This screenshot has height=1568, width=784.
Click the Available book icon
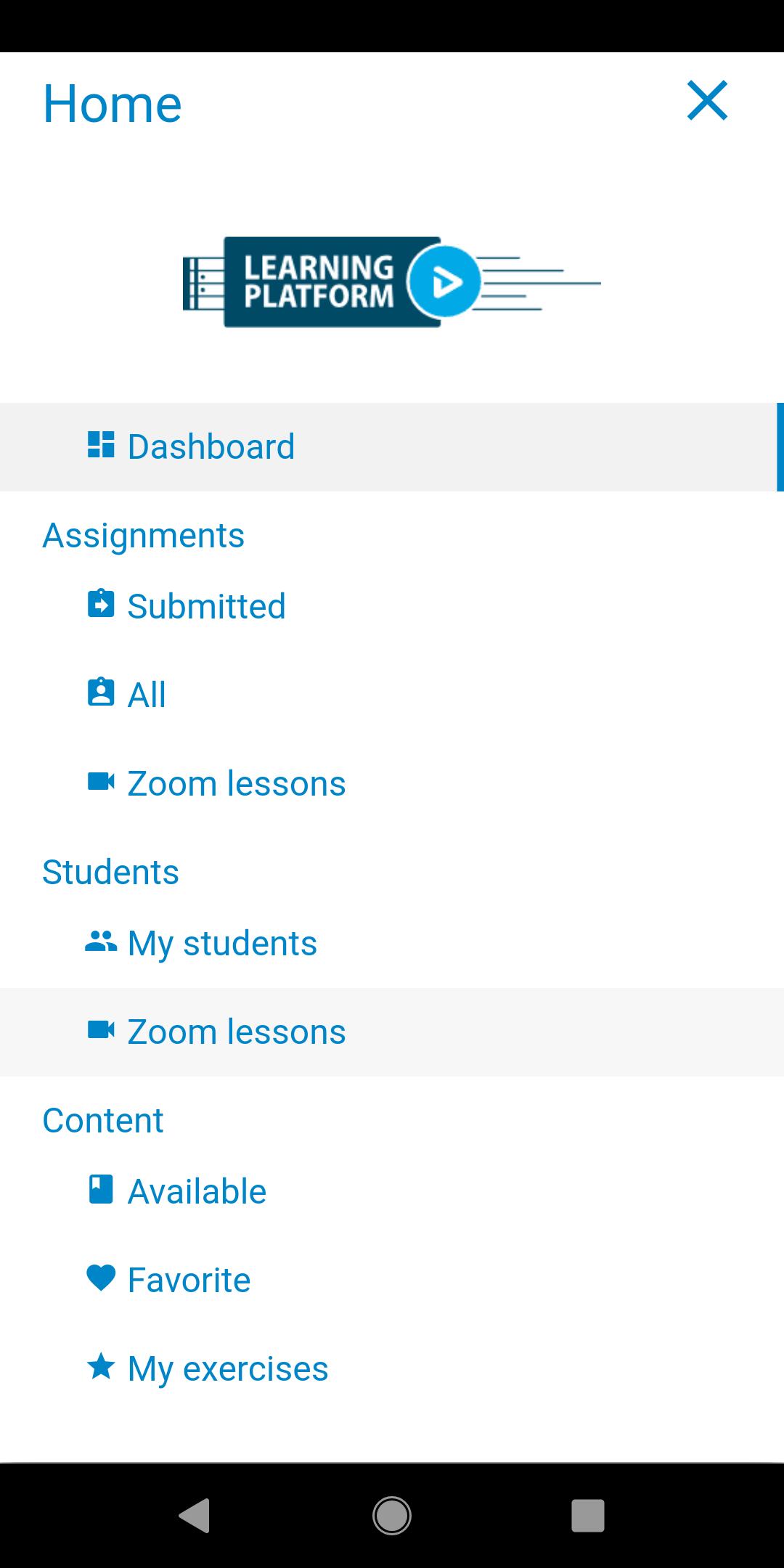tap(101, 1190)
